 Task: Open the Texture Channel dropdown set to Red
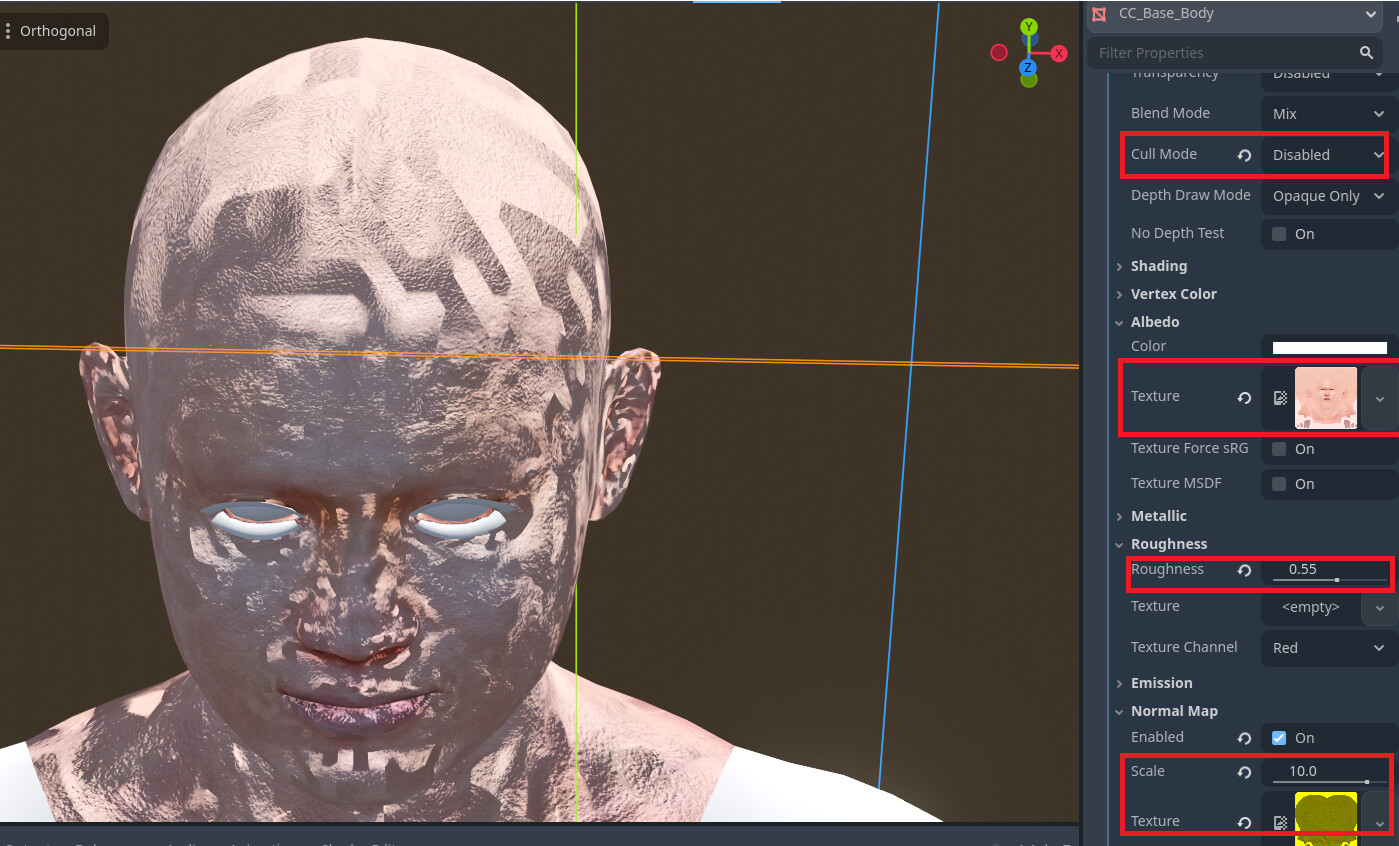coord(1326,648)
